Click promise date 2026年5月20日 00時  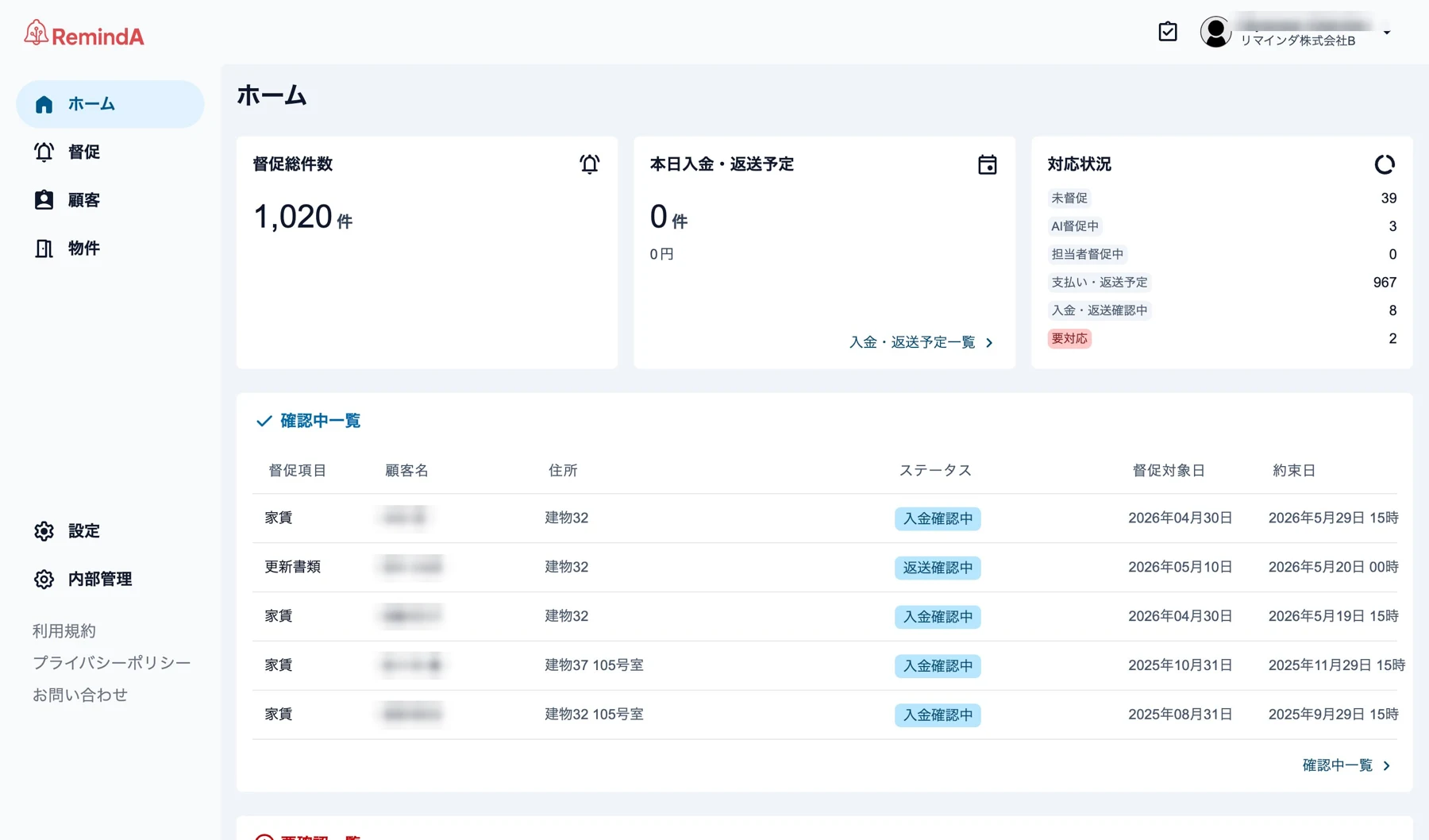point(1333,567)
